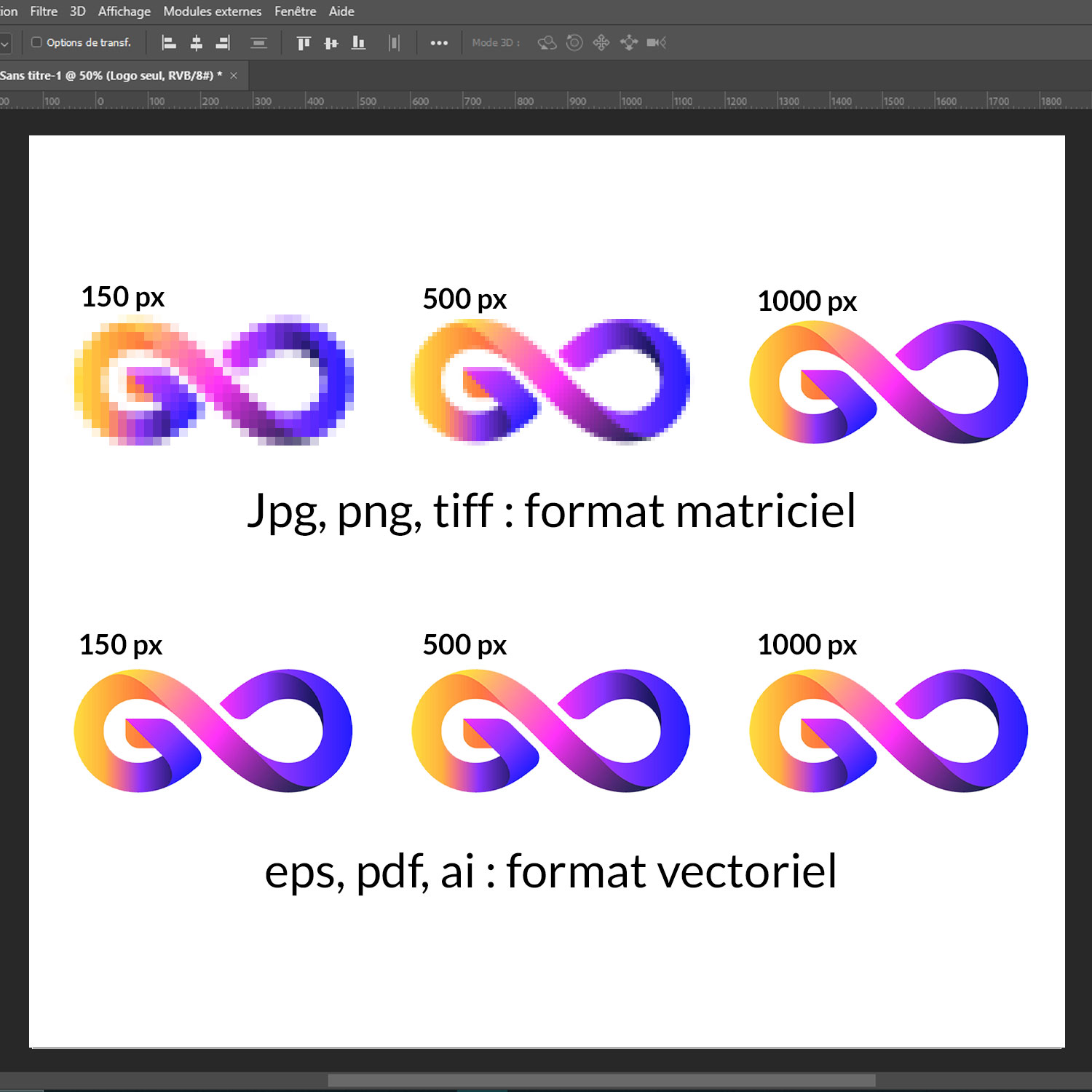
Task: Click the 3D rotate object icon
Action: pos(547,43)
